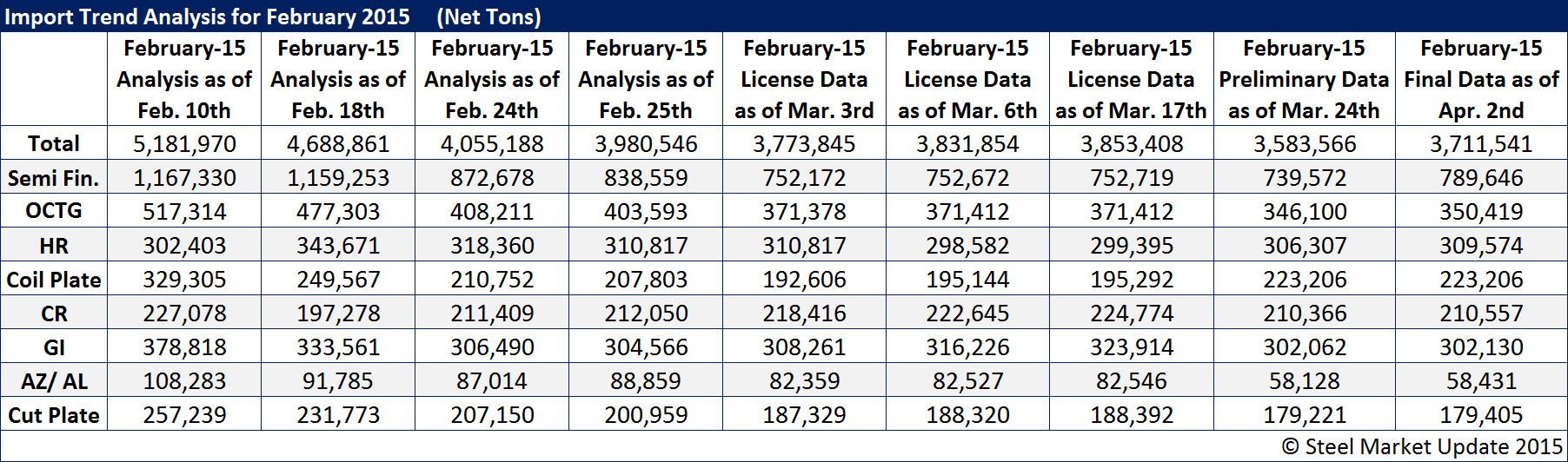Click the 'License Data as of Mar. 3rd' header
Image resolution: width=1568 pixels, height=462 pixels.
click(804, 80)
